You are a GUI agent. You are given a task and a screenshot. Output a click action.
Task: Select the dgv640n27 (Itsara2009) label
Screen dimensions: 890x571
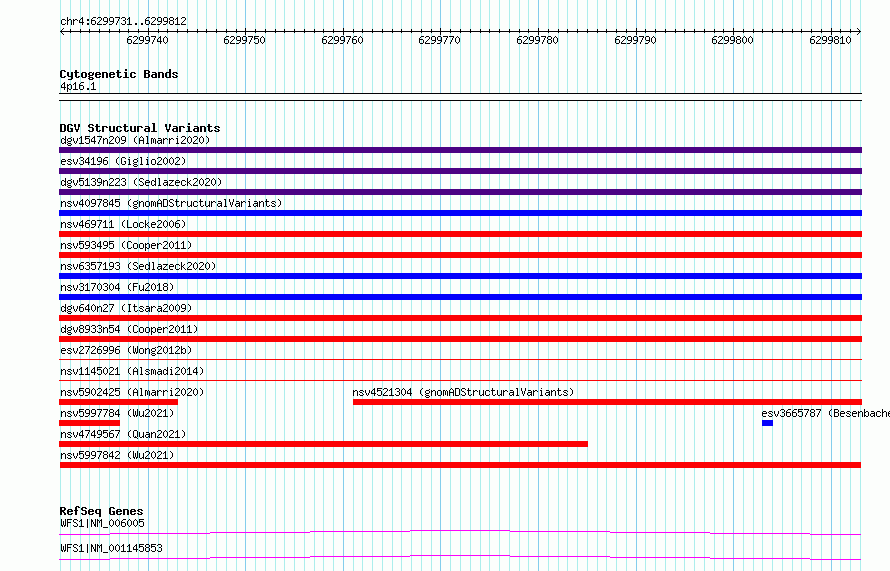126,308
